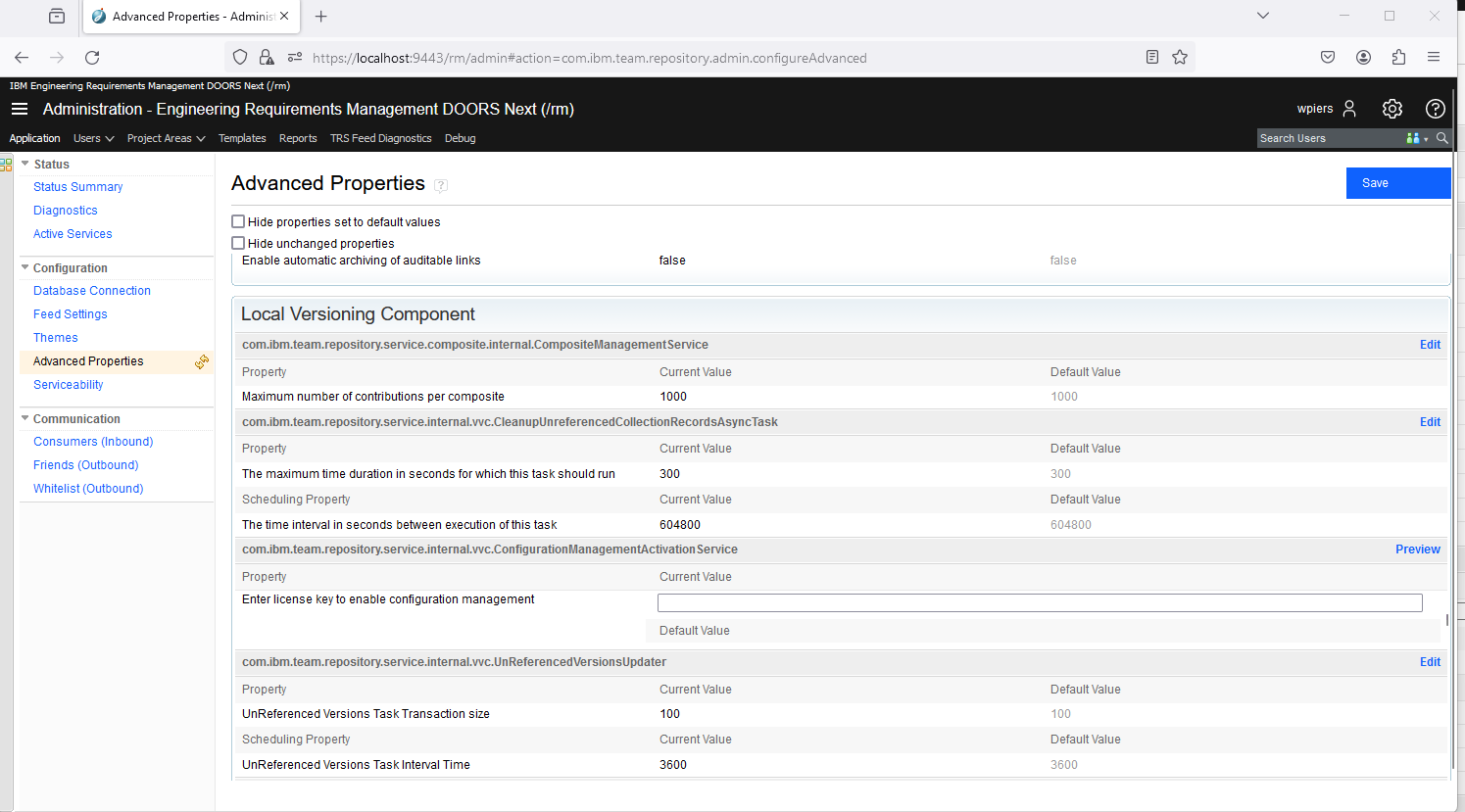Click the site permissions icon in address bar

pyautogui.click(x=295, y=58)
